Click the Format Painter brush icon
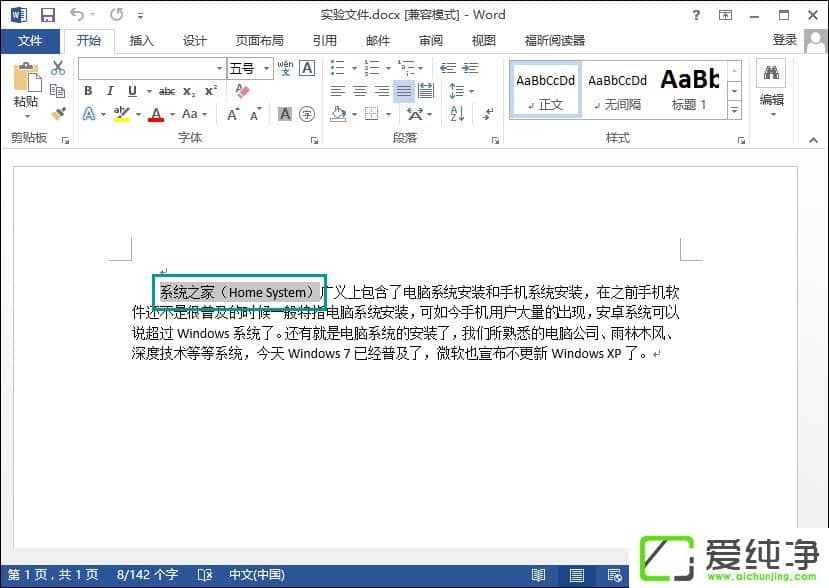 coord(58,113)
